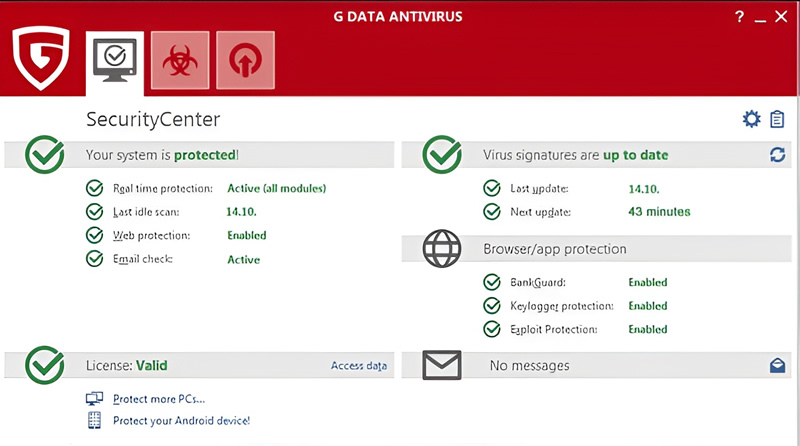Select the Web protection label

(x=152, y=236)
